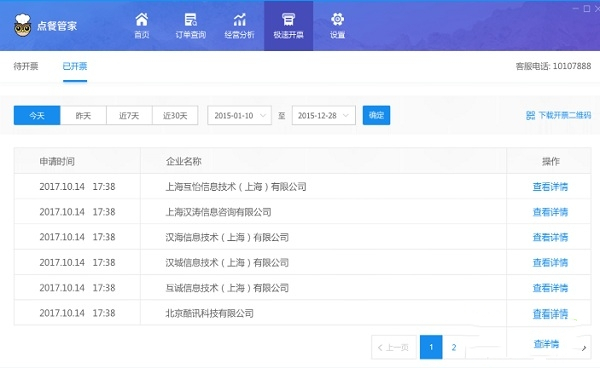The height and width of the screenshot is (368, 600).
Task: Switch to the 已开票 tab
Action: (75, 66)
